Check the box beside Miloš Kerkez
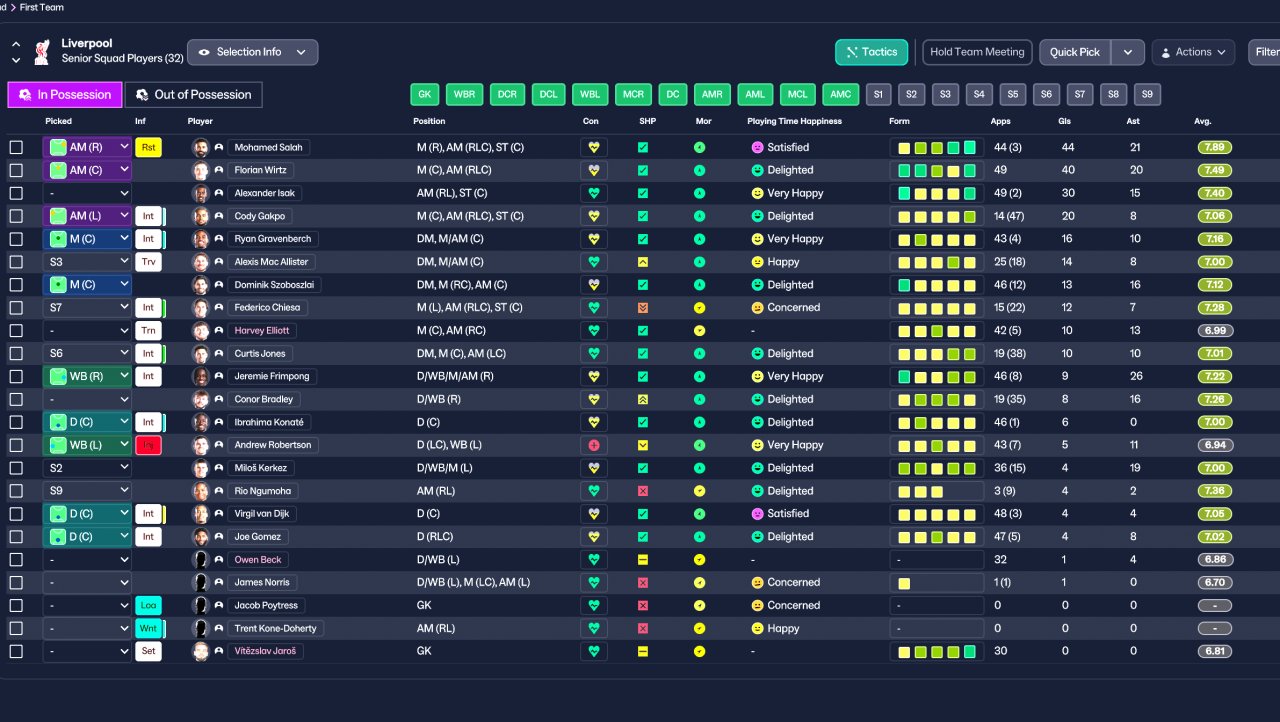1280x722 pixels. 16,468
